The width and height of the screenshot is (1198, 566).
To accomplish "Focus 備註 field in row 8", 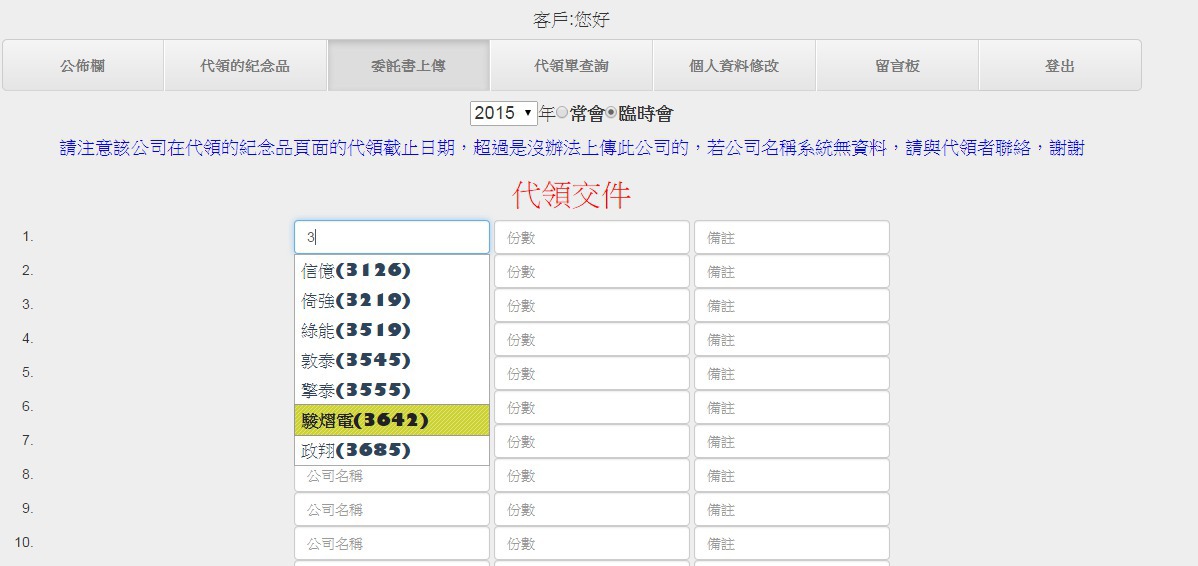I will [792, 475].
